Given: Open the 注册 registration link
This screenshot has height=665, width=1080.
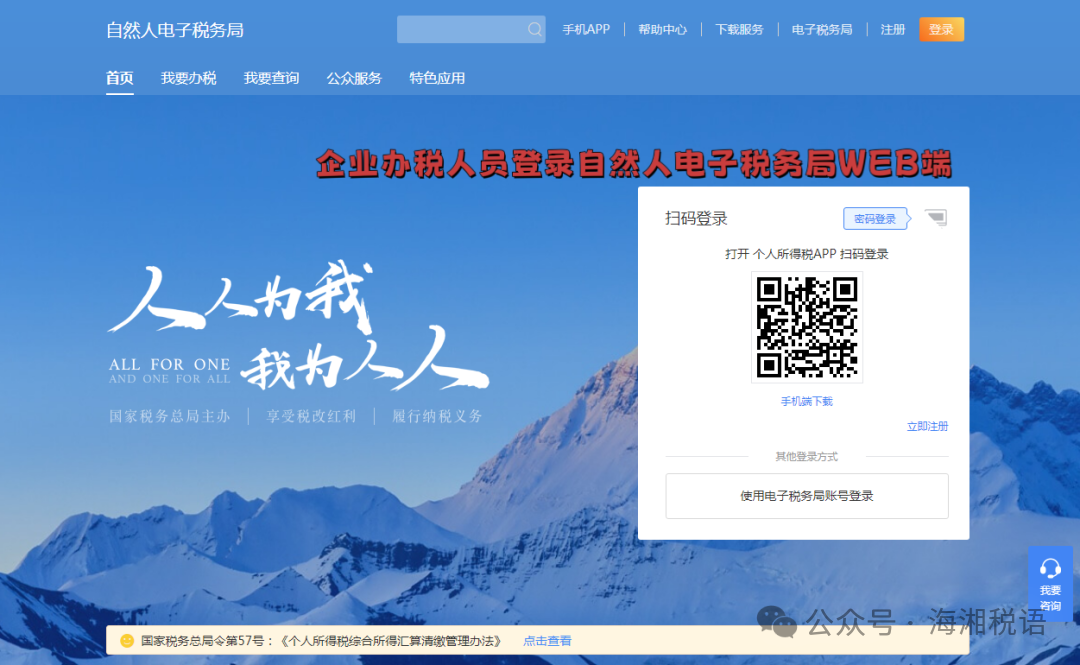Looking at the screenshot, I should (892, 29).
